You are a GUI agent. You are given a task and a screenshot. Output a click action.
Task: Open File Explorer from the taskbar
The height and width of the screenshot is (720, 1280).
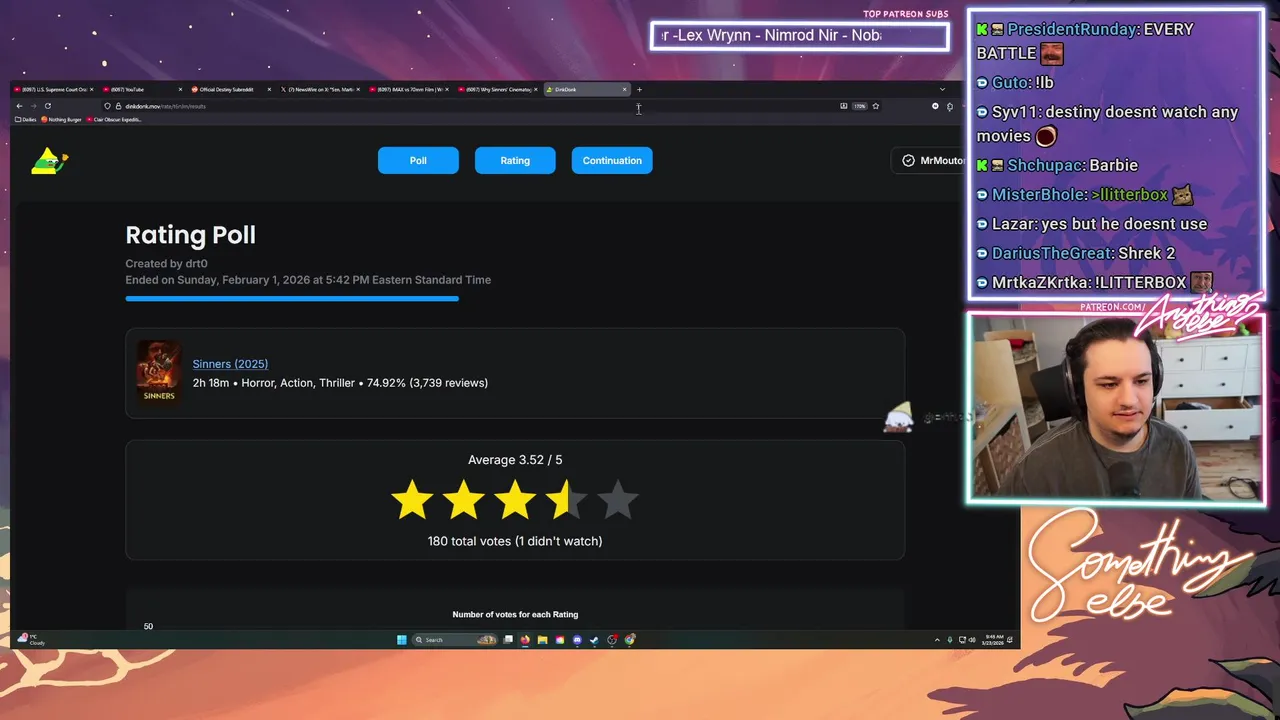(x=542, y=640)
